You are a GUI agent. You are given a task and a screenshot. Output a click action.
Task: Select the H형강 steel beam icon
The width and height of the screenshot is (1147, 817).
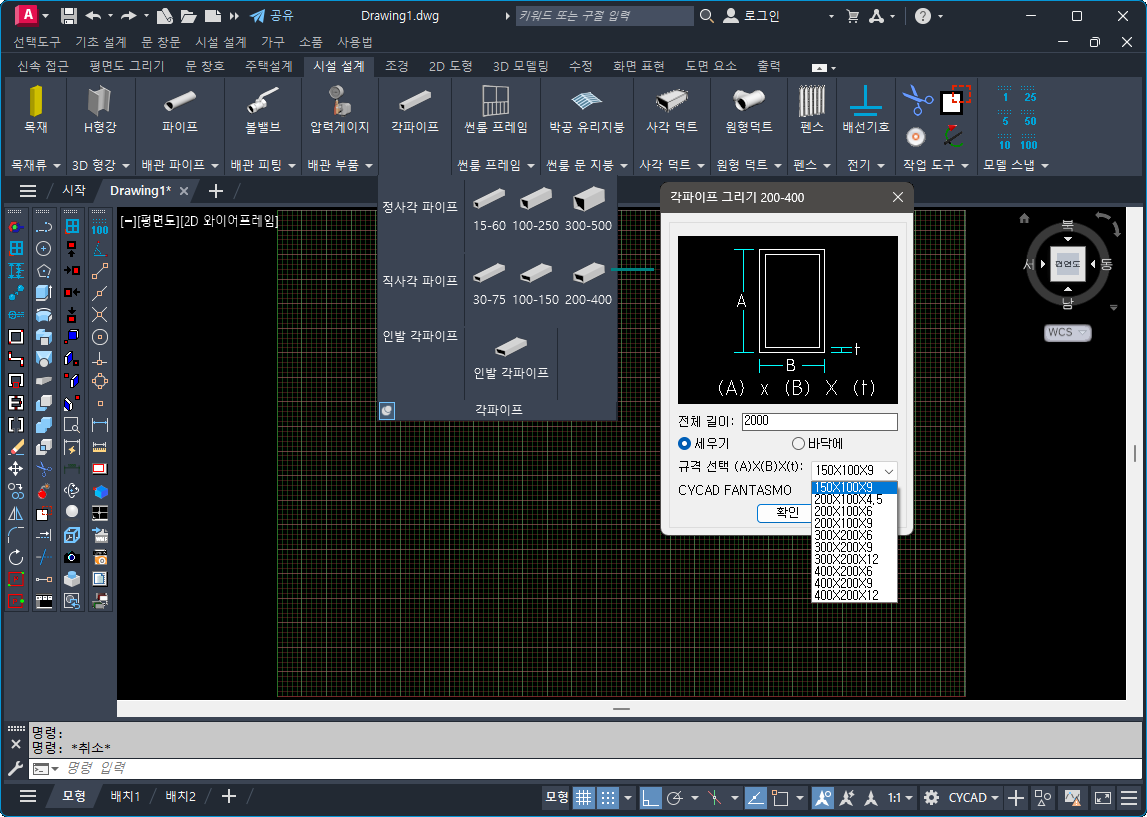click(x=99, y=103)
